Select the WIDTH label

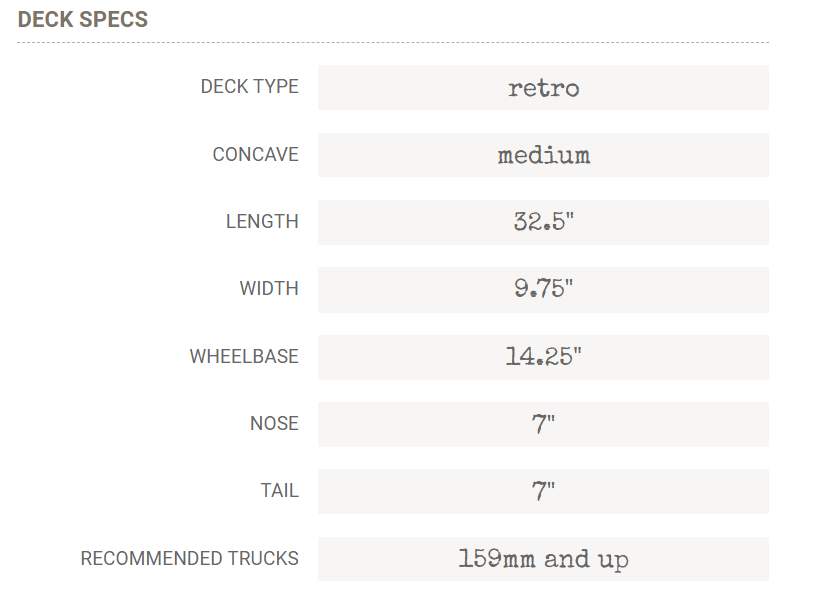269,289
